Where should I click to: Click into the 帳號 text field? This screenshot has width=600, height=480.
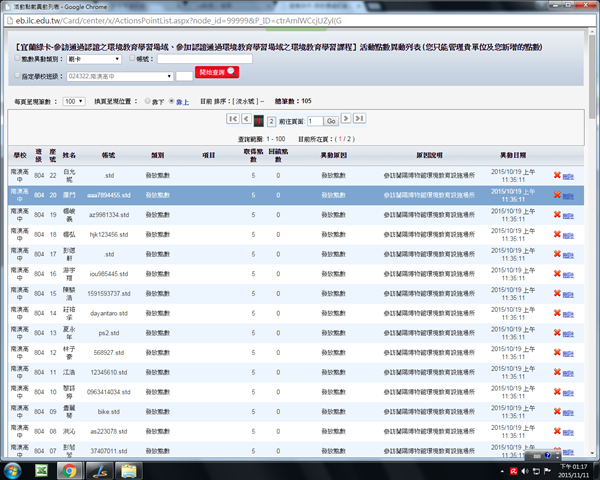pyautogui.click(x=205, y=59)
